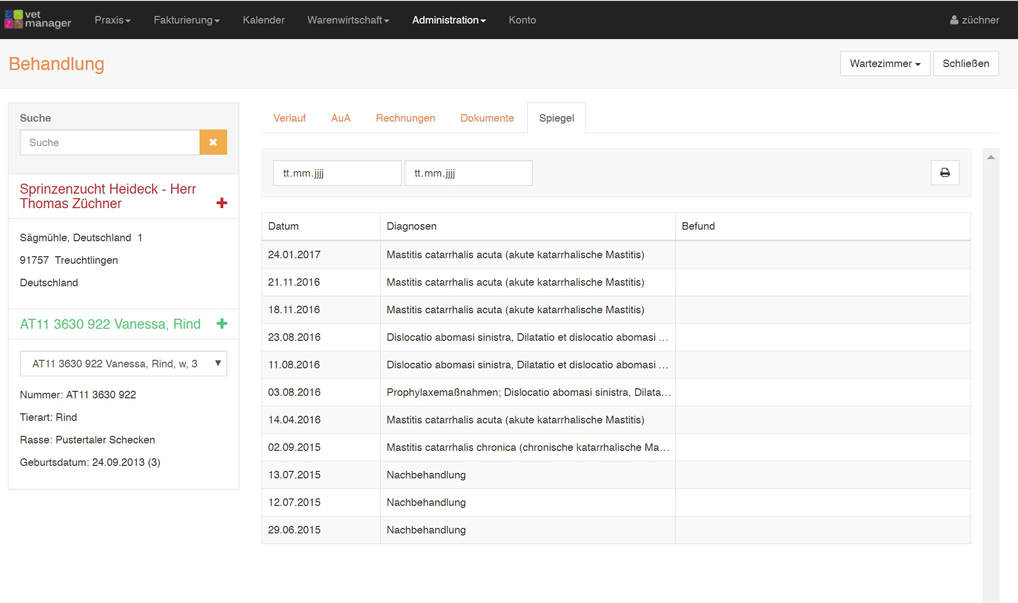This screenshot has height=603, width=1018.
Task: Switch to the Rechnungen tab
Action: (x=405, y=118)
